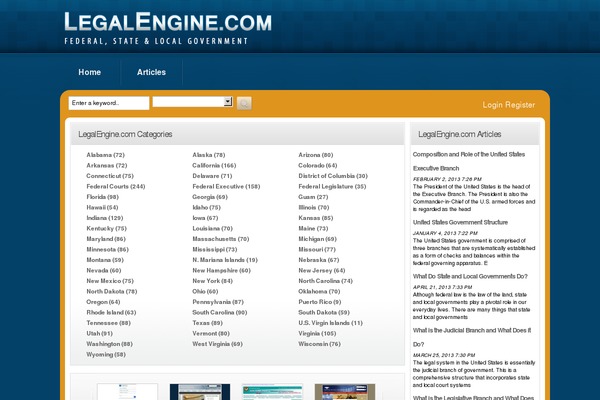Open the Alaska (78) category

click(x=209, y=155)
